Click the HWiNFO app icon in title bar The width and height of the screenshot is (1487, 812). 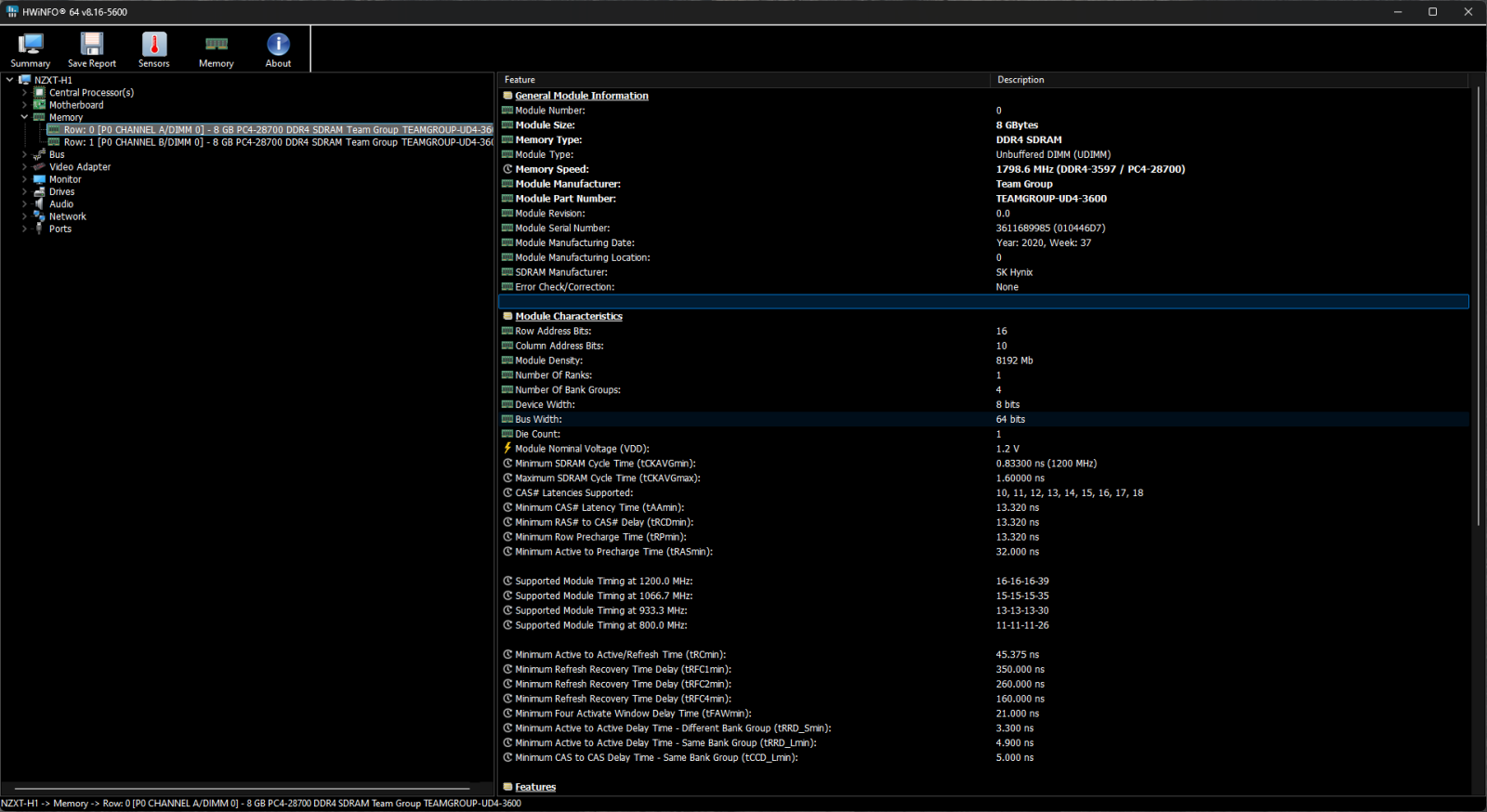click(x=12, y=12)
